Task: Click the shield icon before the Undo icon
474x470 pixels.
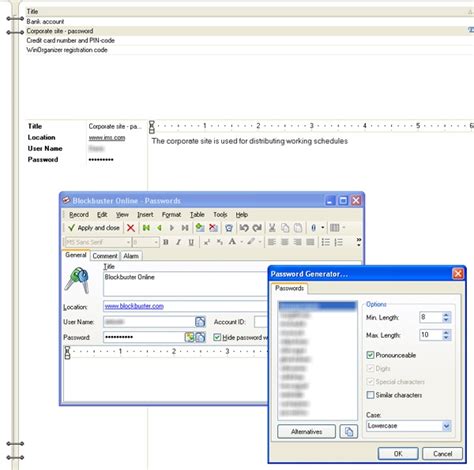Action: 229,228
